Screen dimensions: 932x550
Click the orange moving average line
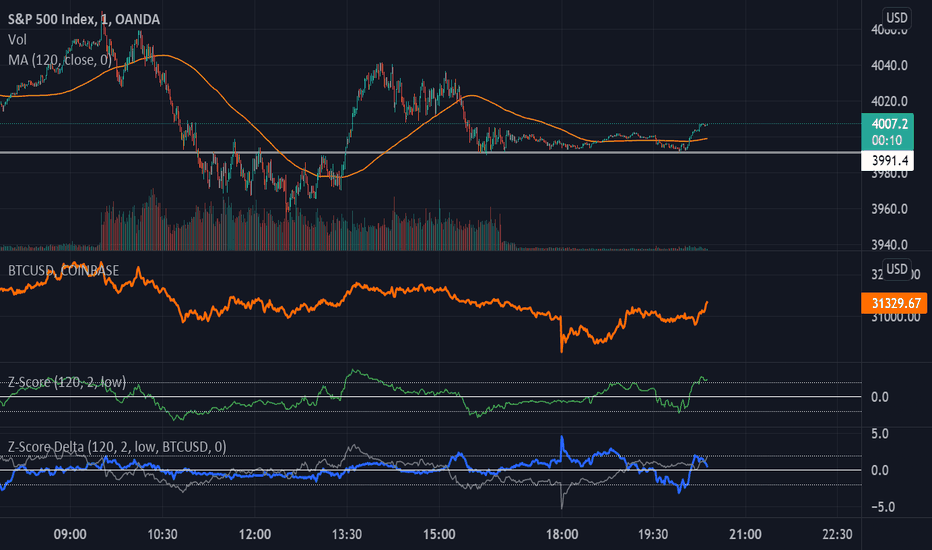coord(250,124)
